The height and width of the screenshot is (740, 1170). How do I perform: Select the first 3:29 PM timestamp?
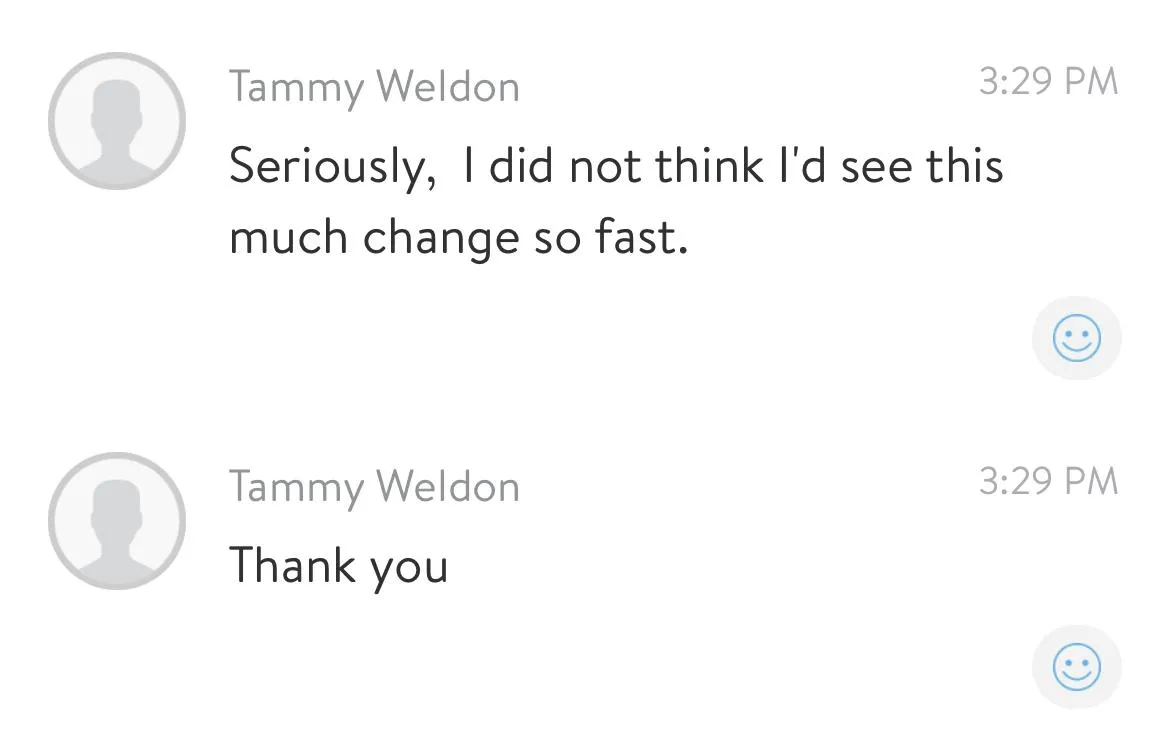click(1048, 81)
